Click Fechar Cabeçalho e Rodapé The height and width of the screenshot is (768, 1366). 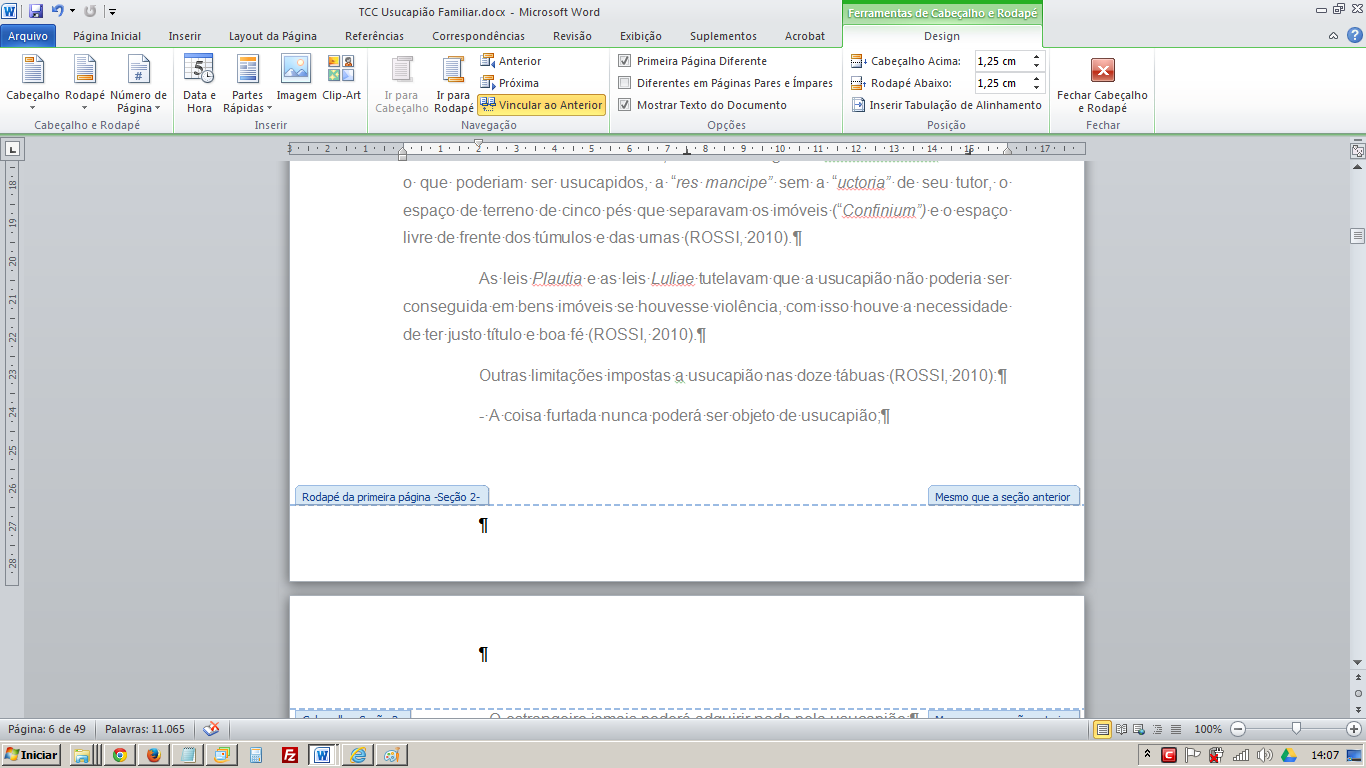[1102, 84]
